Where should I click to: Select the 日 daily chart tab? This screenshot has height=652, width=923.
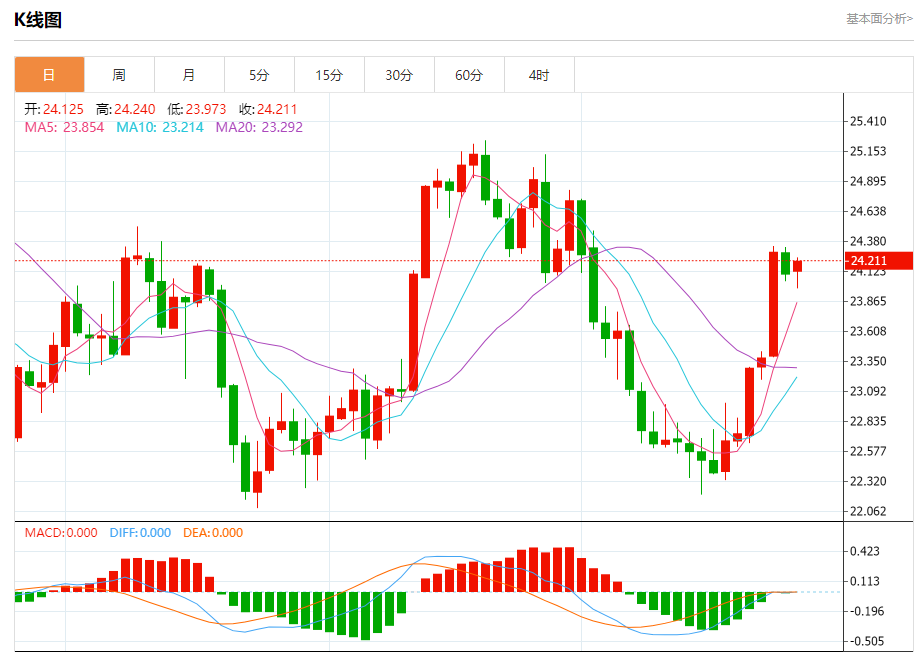point(49,75)
